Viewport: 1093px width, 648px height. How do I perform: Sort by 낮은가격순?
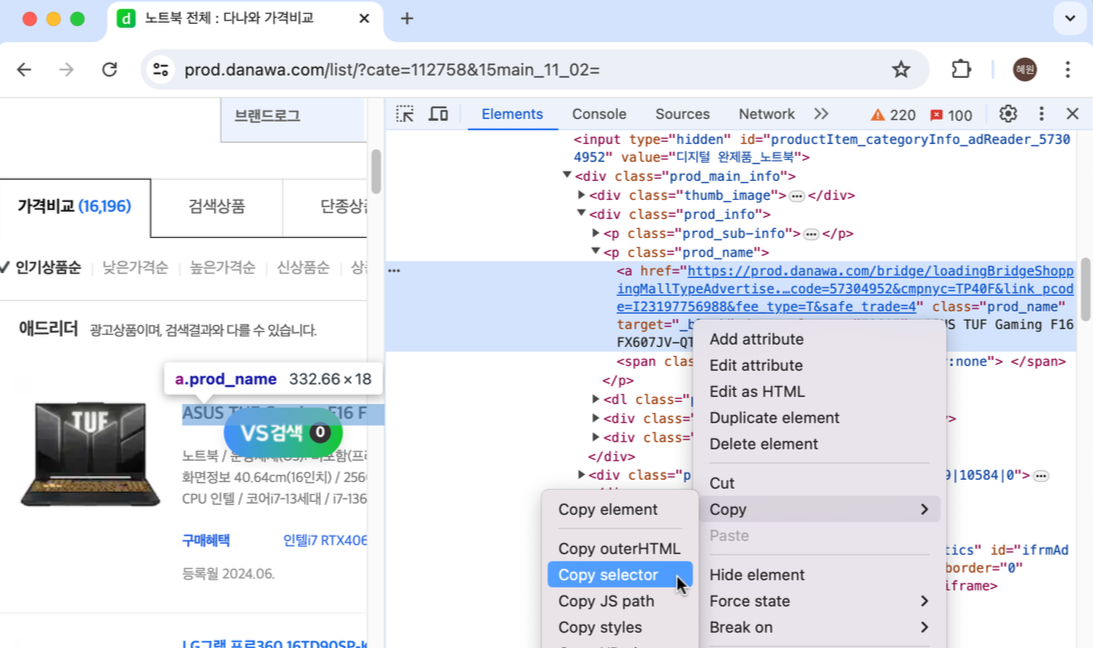[x=135, y=268]
